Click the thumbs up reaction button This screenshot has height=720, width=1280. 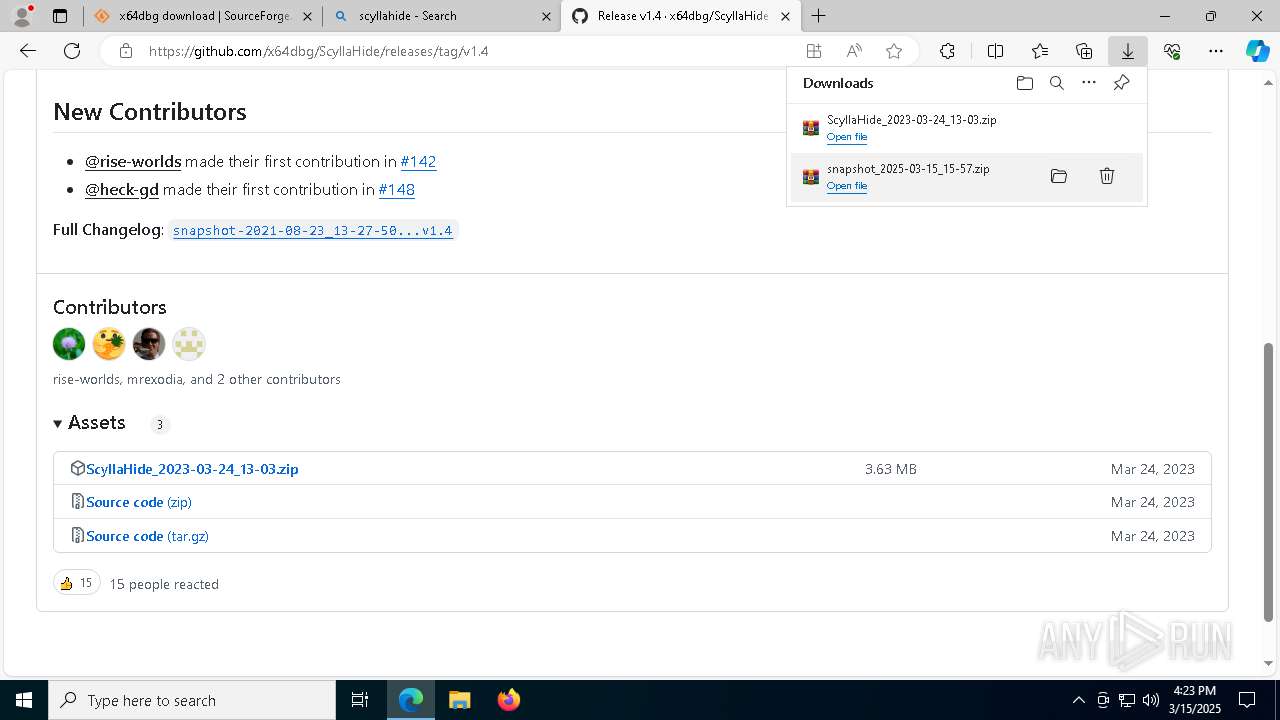click(x=77, y=583)
